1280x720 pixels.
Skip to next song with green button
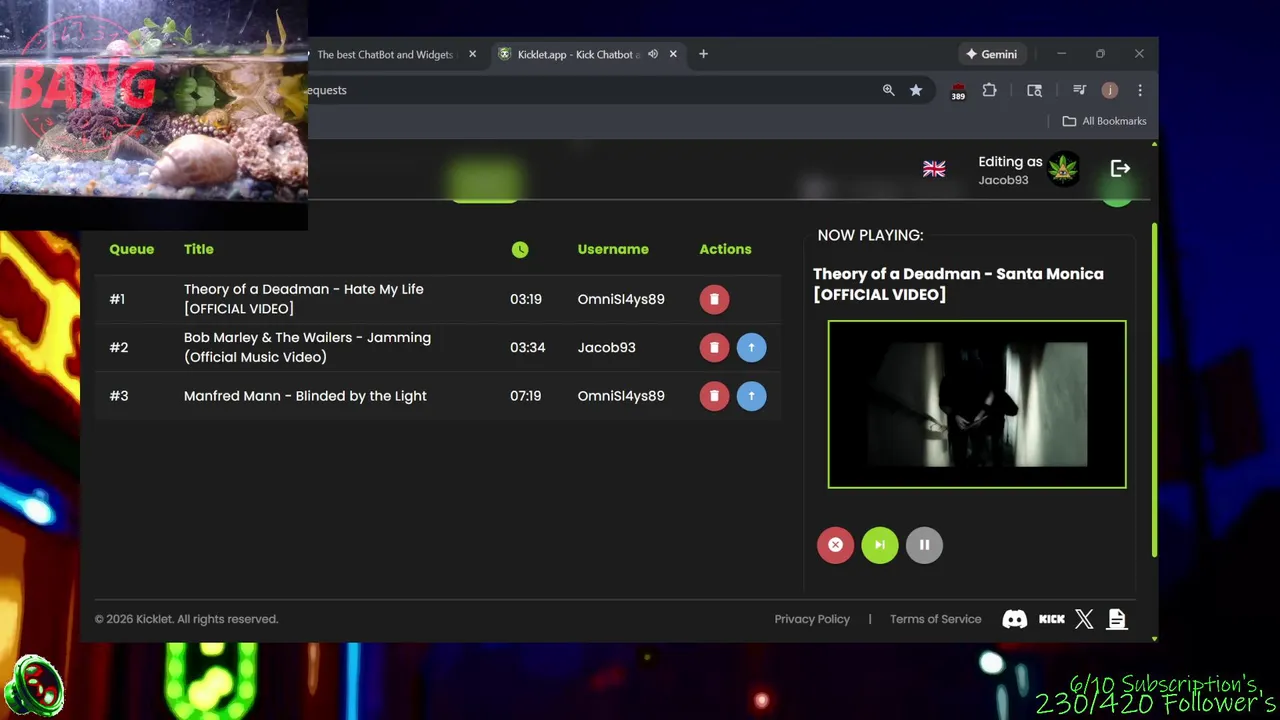coord(880,545)
